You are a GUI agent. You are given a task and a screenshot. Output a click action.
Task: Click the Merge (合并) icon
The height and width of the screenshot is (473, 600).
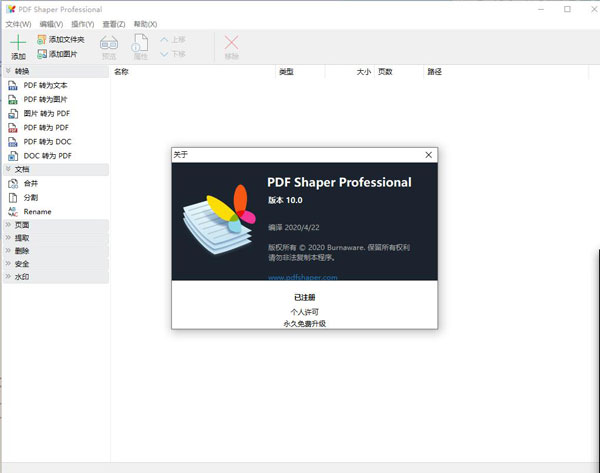pos(13,184)
